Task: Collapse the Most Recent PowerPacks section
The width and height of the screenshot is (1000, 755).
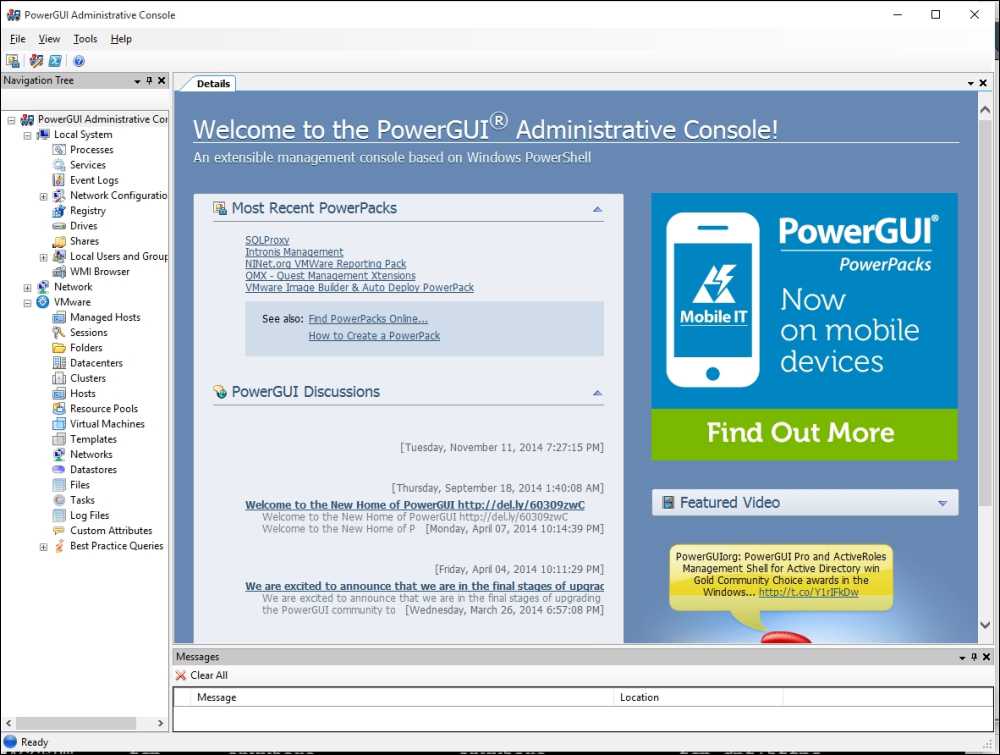Action: coord(598,209)
